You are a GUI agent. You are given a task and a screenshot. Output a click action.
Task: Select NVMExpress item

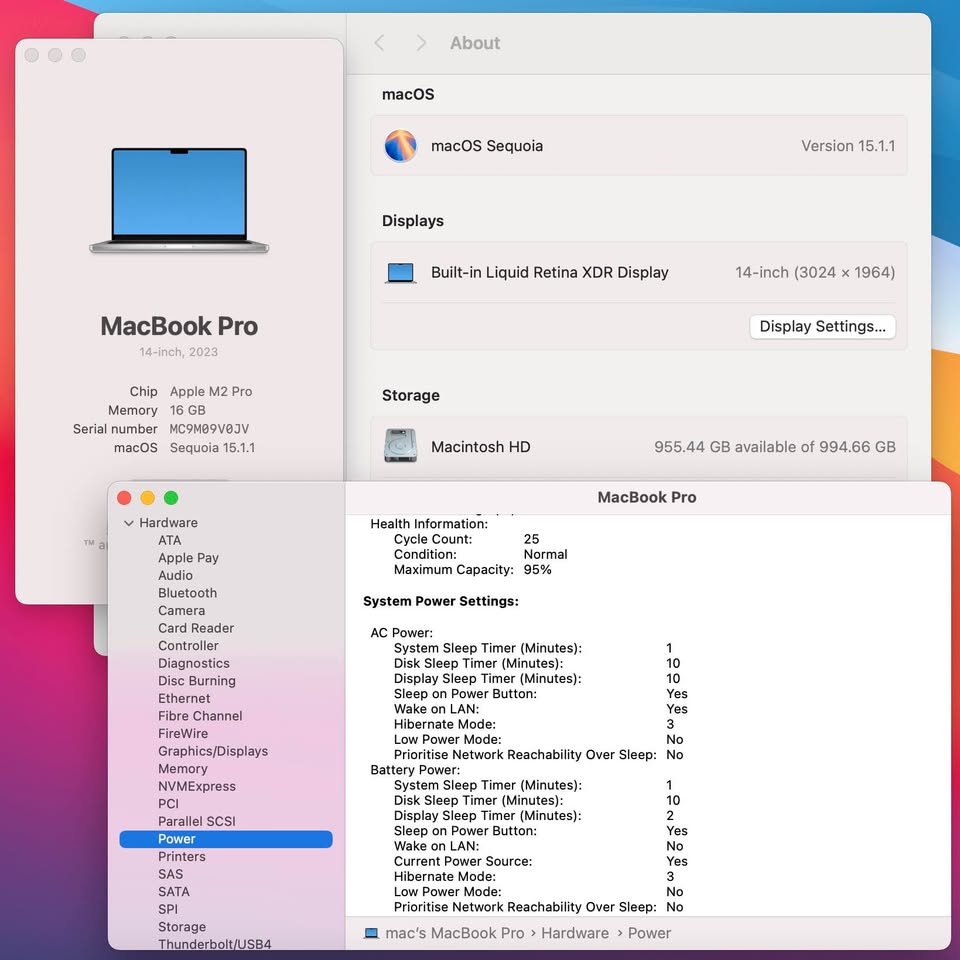pos(197,786)
